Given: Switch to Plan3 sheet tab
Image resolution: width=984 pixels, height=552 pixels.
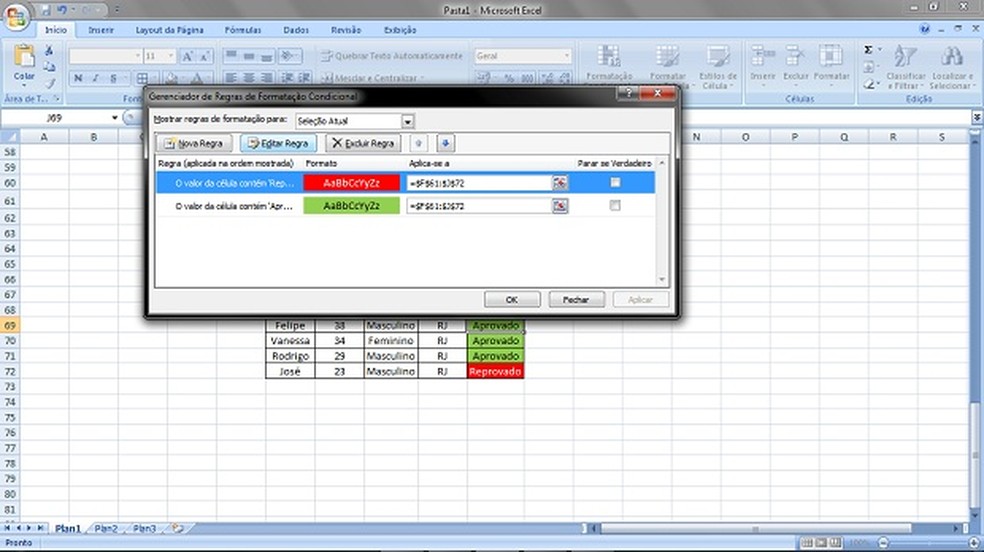Looking at the screenshot, I should (144, 529).
